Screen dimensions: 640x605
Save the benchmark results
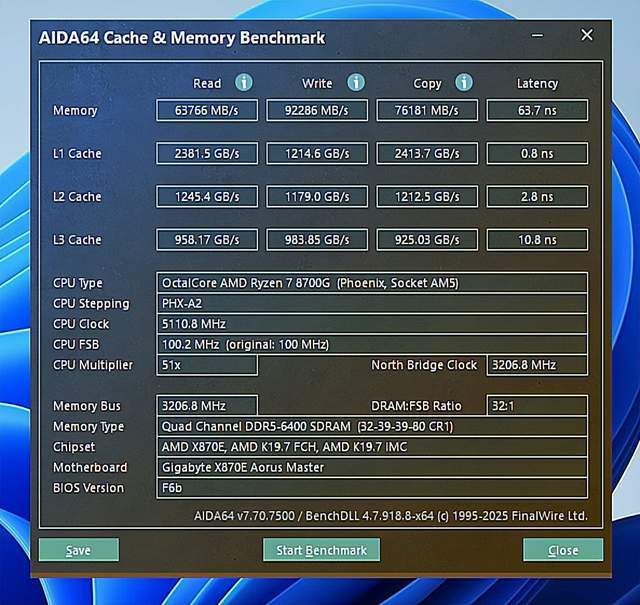(79, 550)
